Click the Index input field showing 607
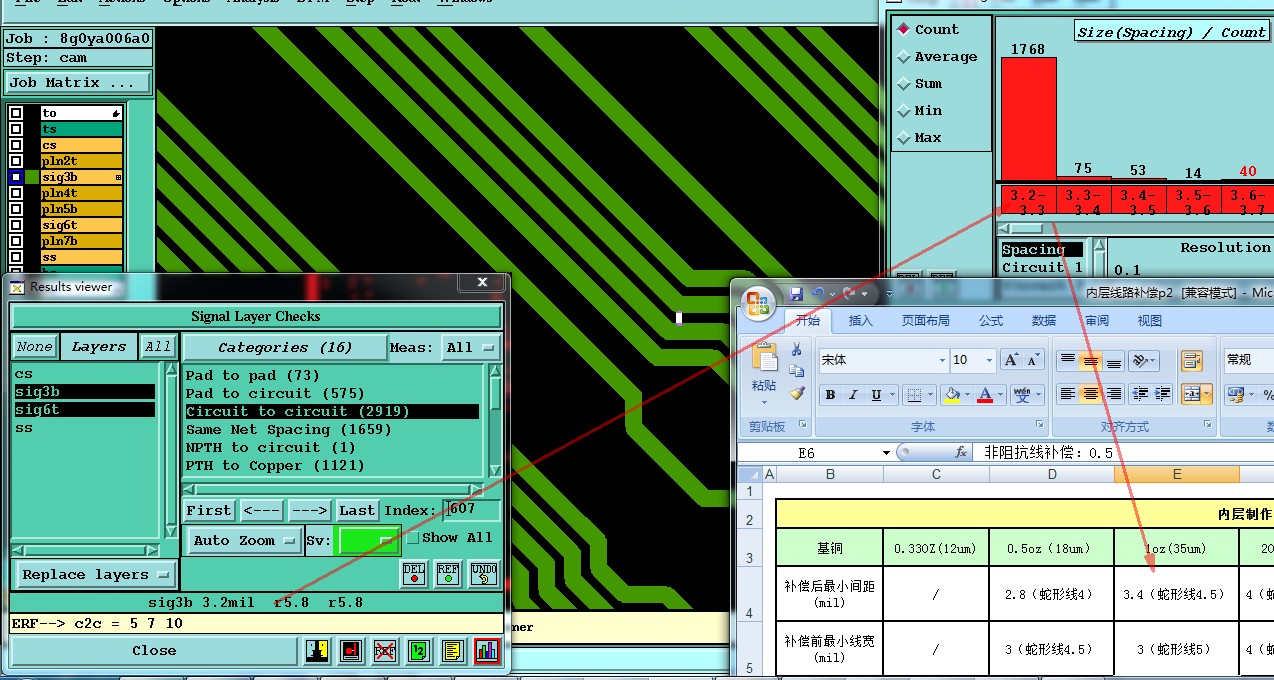1274x680 pixels. coord(472,511)
